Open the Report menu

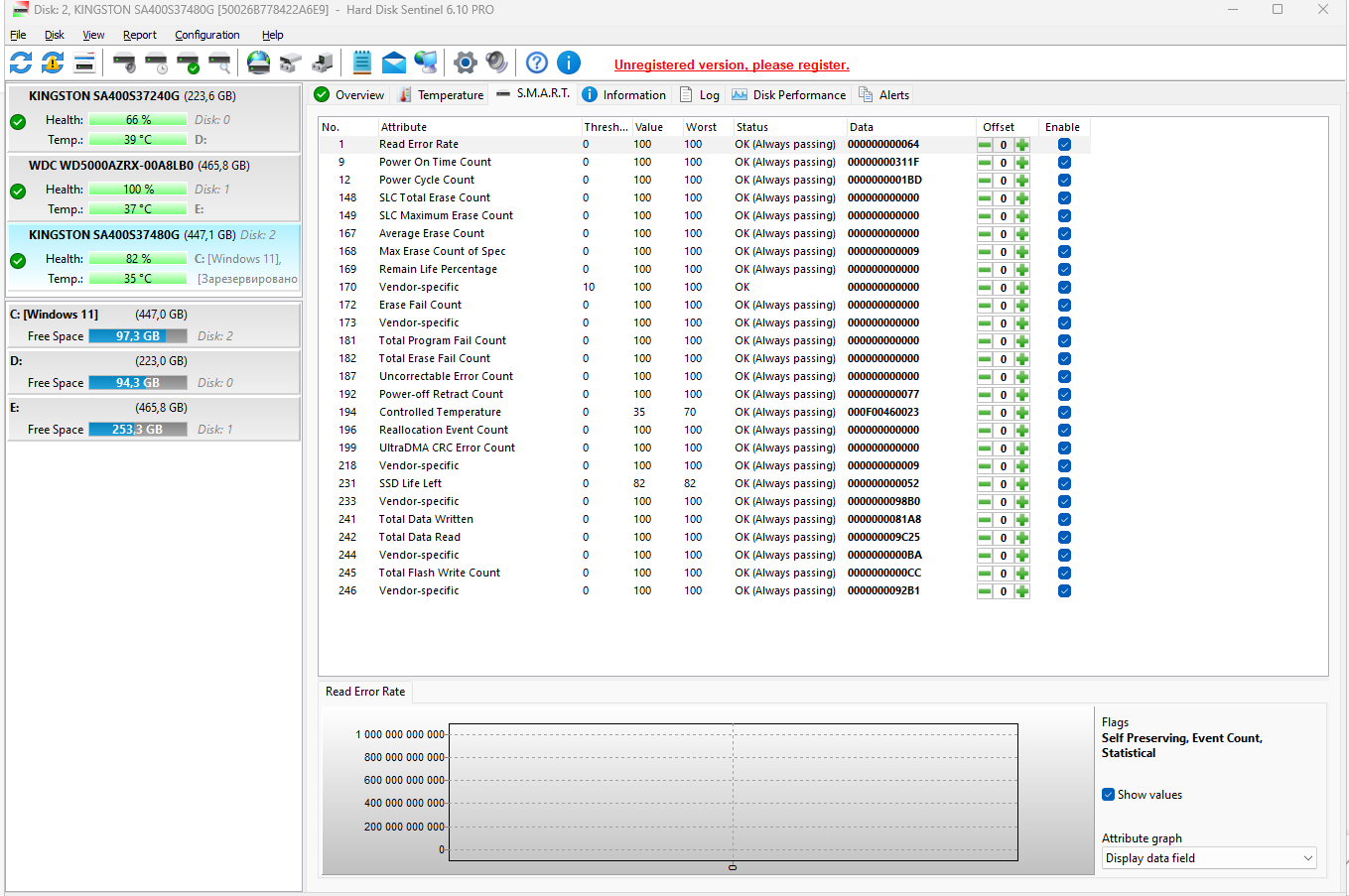pyautogui.click(x=139, y=35)
